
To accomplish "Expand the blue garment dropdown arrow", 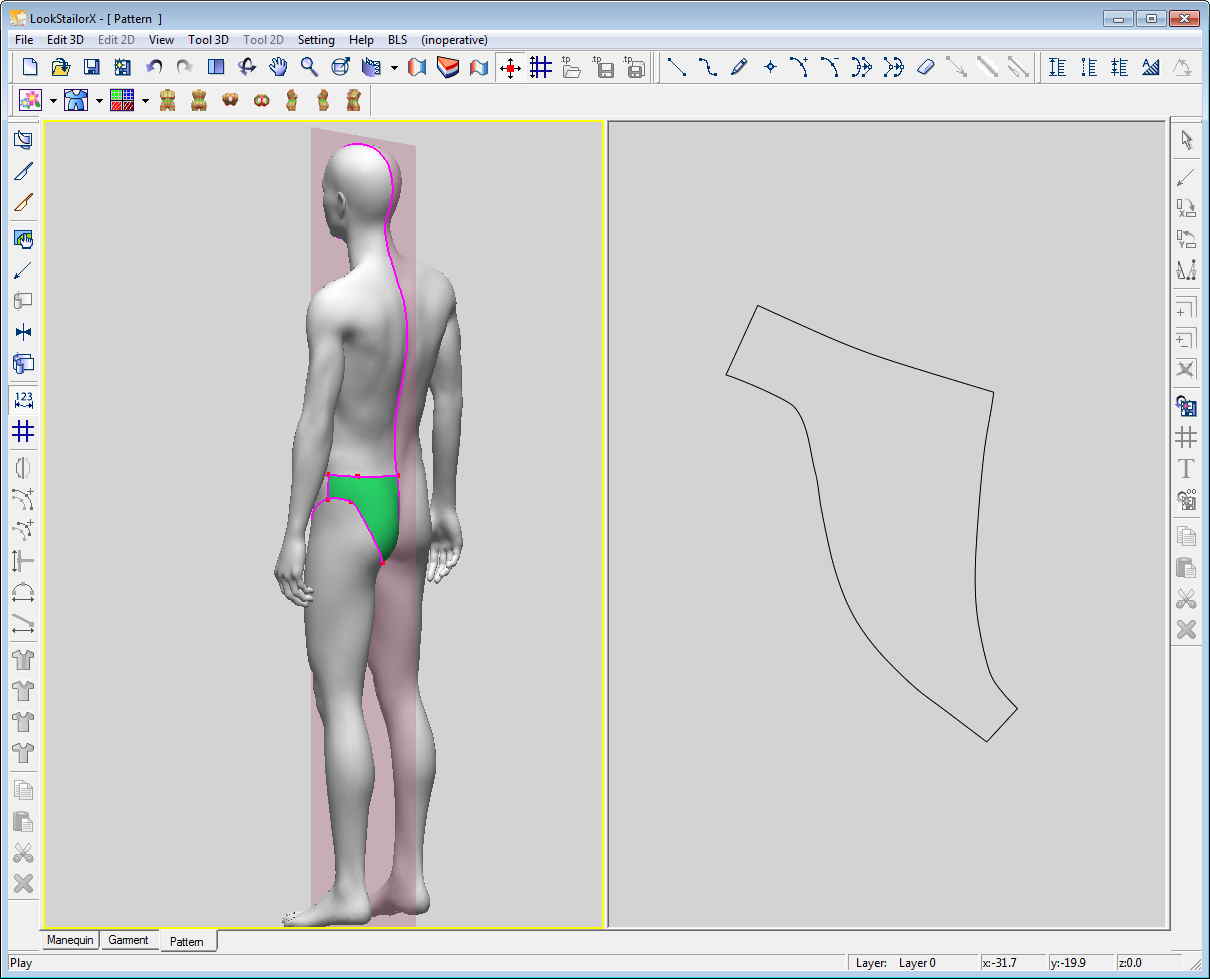I will pos(99,100).
